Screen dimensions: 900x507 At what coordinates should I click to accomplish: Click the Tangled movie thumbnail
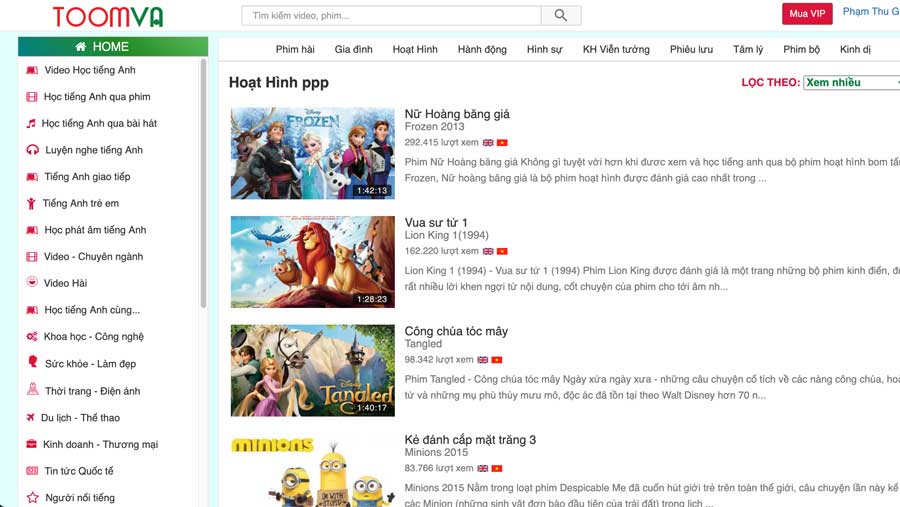(x=313, y=370)
